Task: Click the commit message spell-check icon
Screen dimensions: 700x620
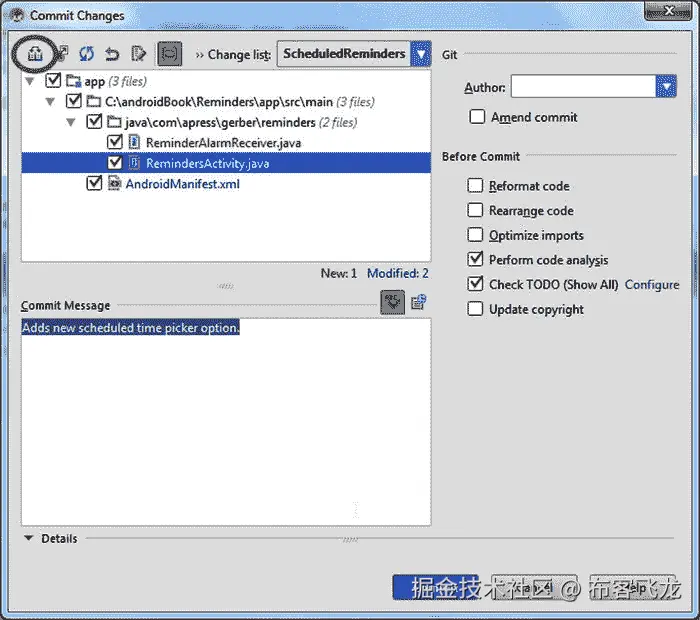Action: click(x=392, y=302)
